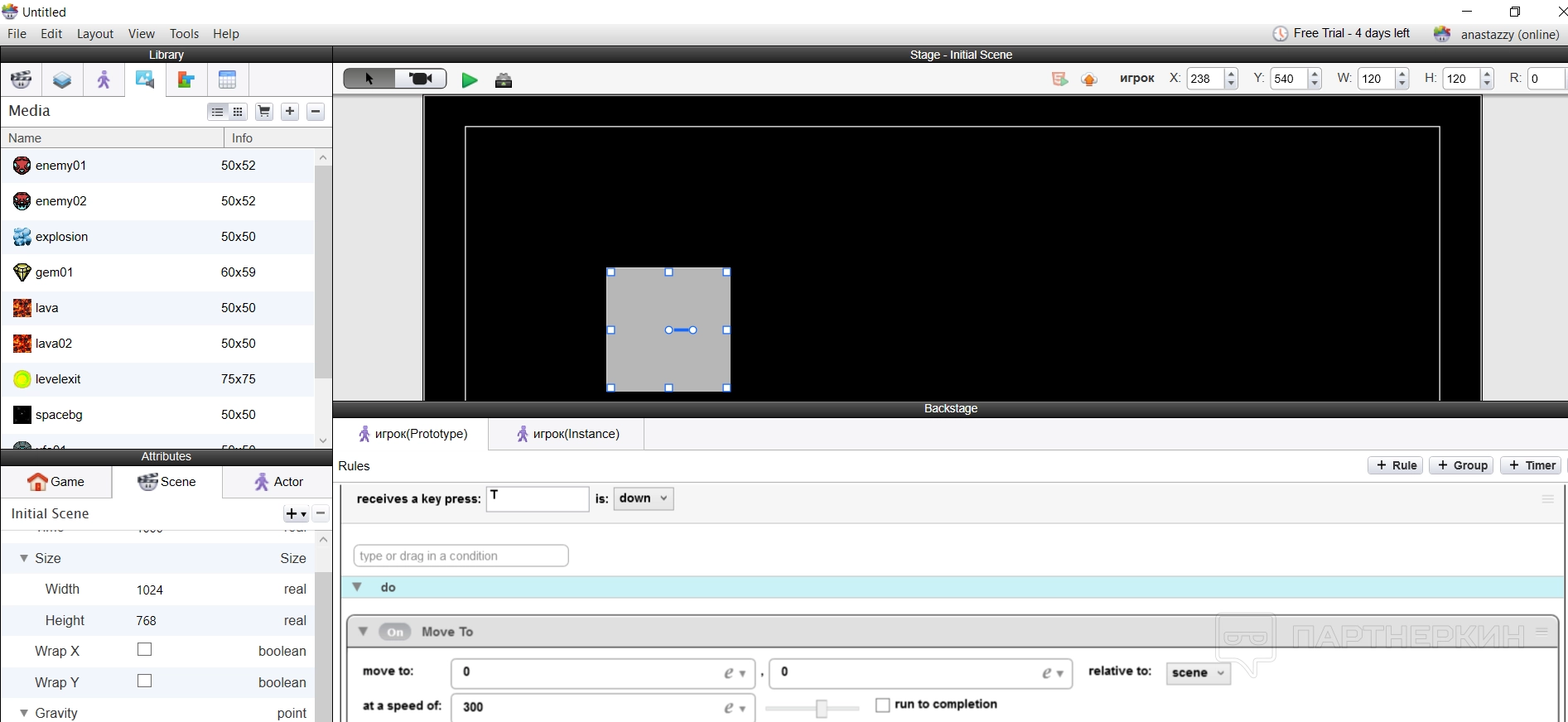This screenshot has width=1568, height=722.
Task: Enable the Wrap Y checkbox
Action: [145, 681]
